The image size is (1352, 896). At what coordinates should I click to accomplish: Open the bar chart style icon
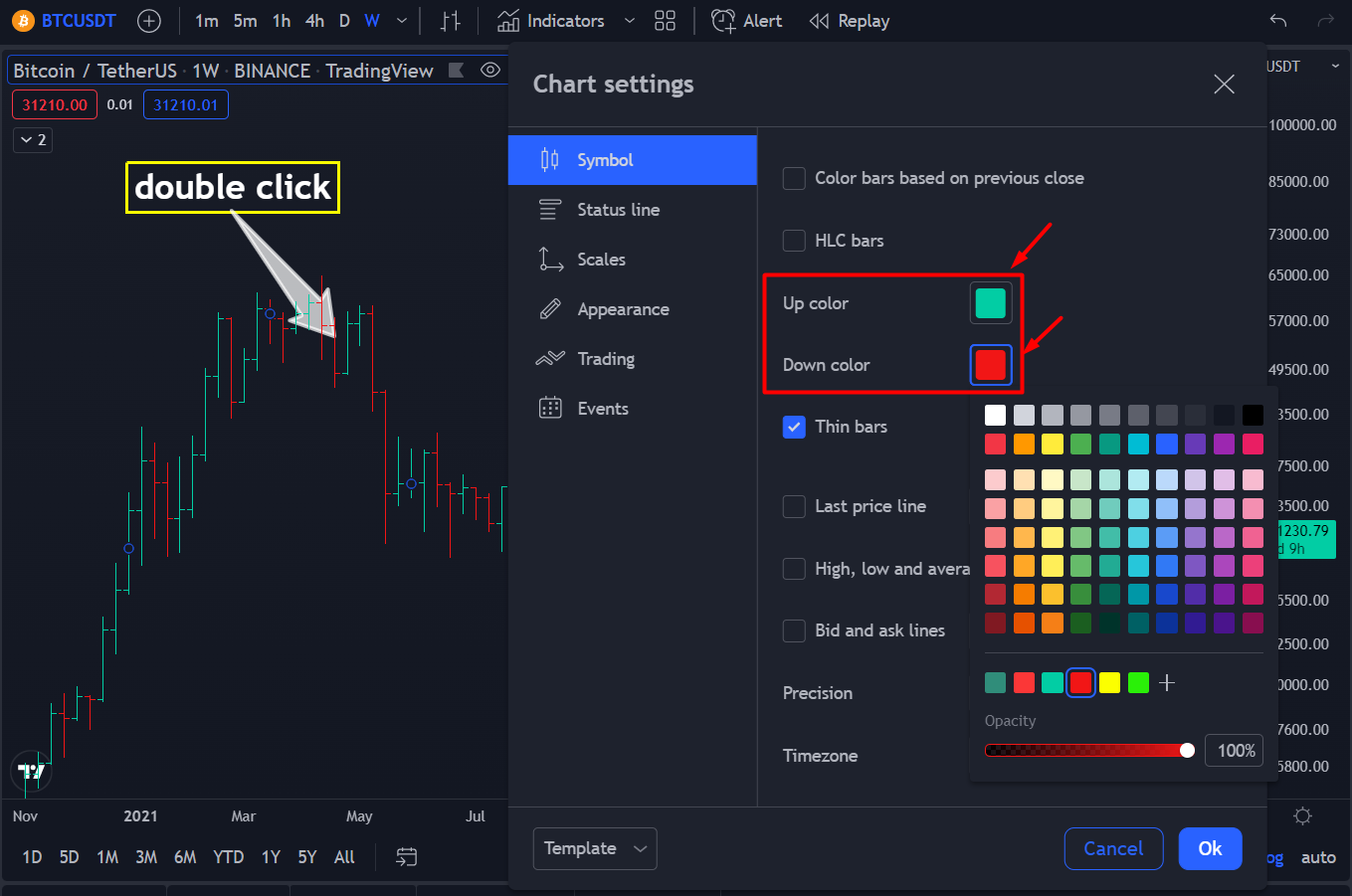pyautogui.click(x=451, y=21)
